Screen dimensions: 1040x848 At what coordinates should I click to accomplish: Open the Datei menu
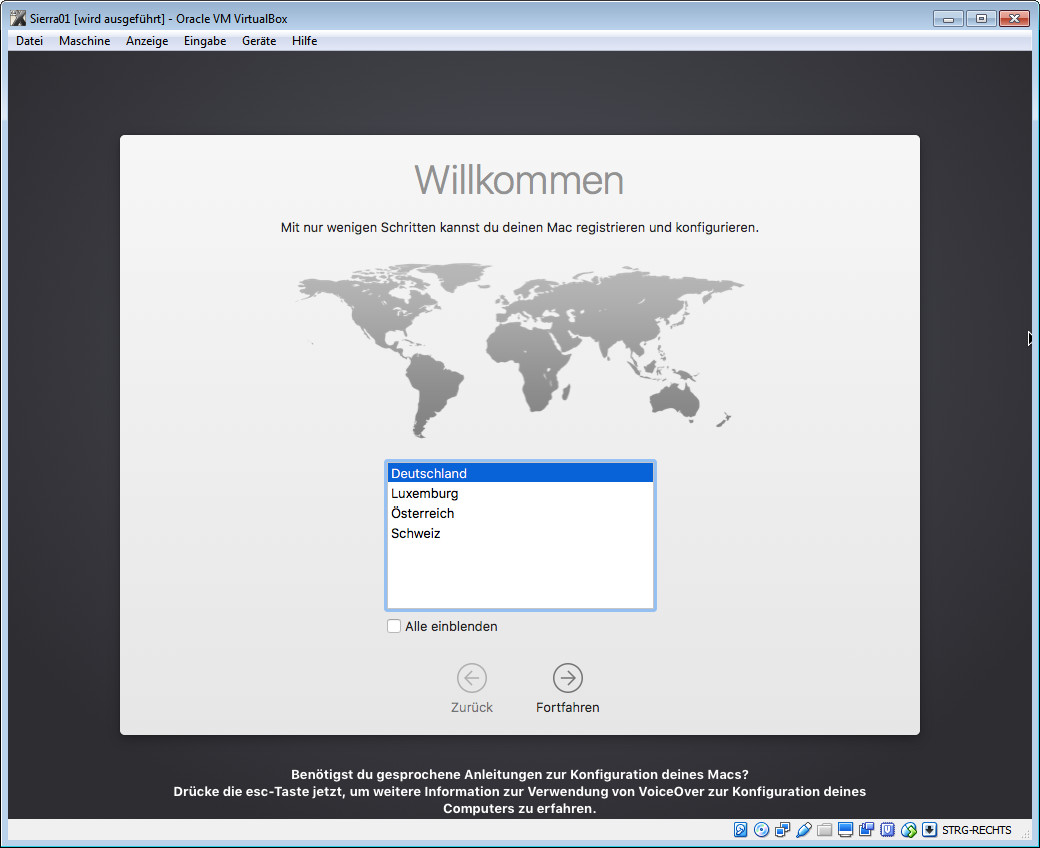(30, 41)
